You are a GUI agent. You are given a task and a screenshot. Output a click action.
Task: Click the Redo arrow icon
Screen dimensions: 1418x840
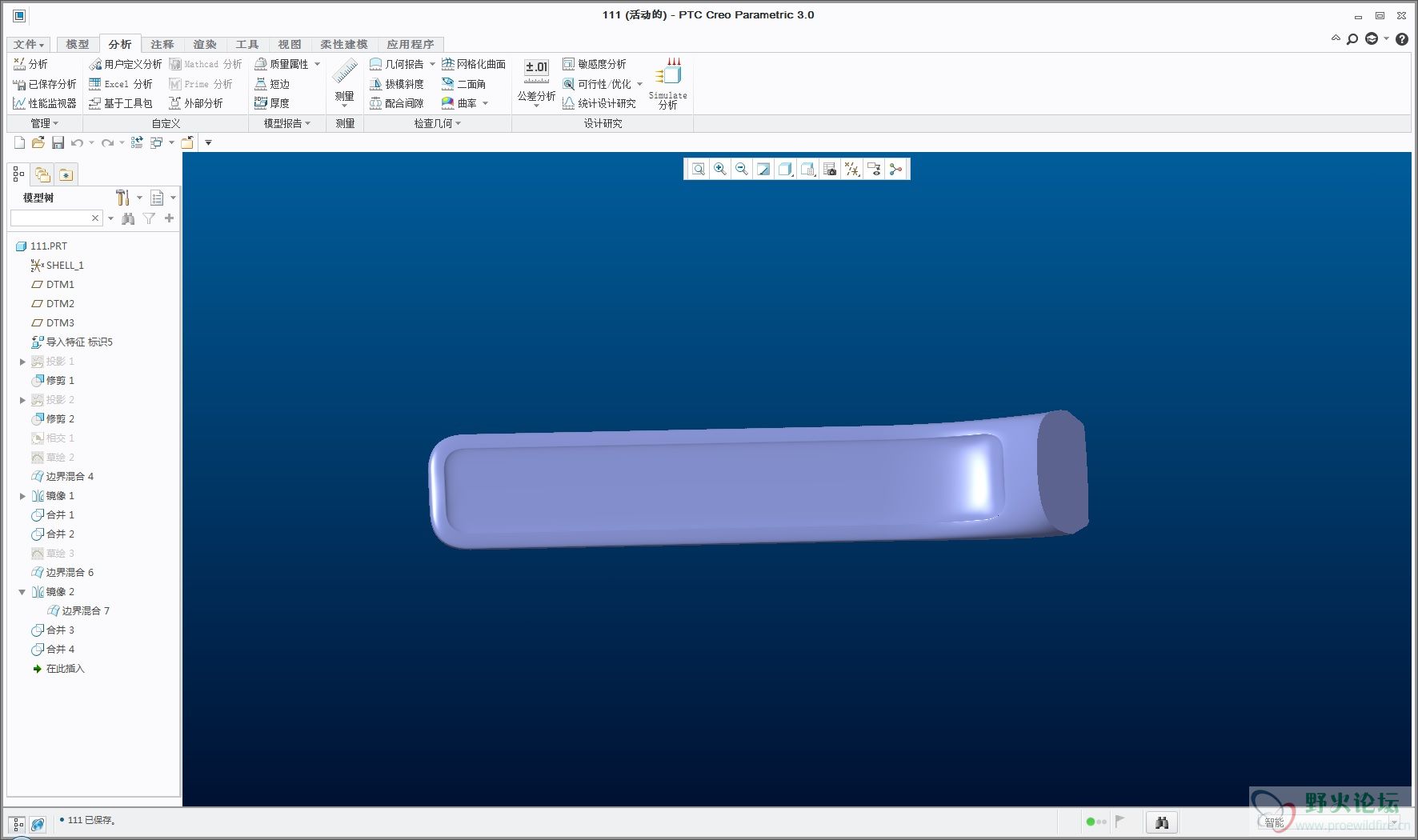[107, 142]
